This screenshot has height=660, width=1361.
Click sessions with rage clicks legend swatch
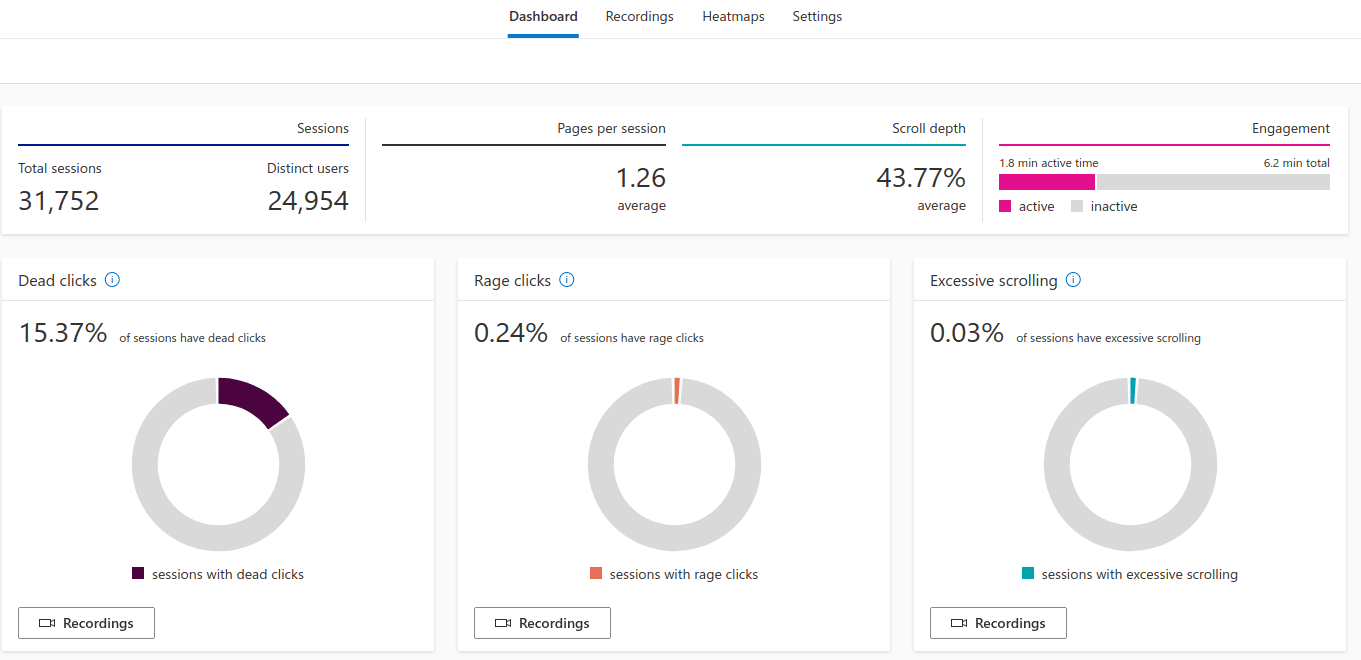pyautogui.click(x=596, y=574)
